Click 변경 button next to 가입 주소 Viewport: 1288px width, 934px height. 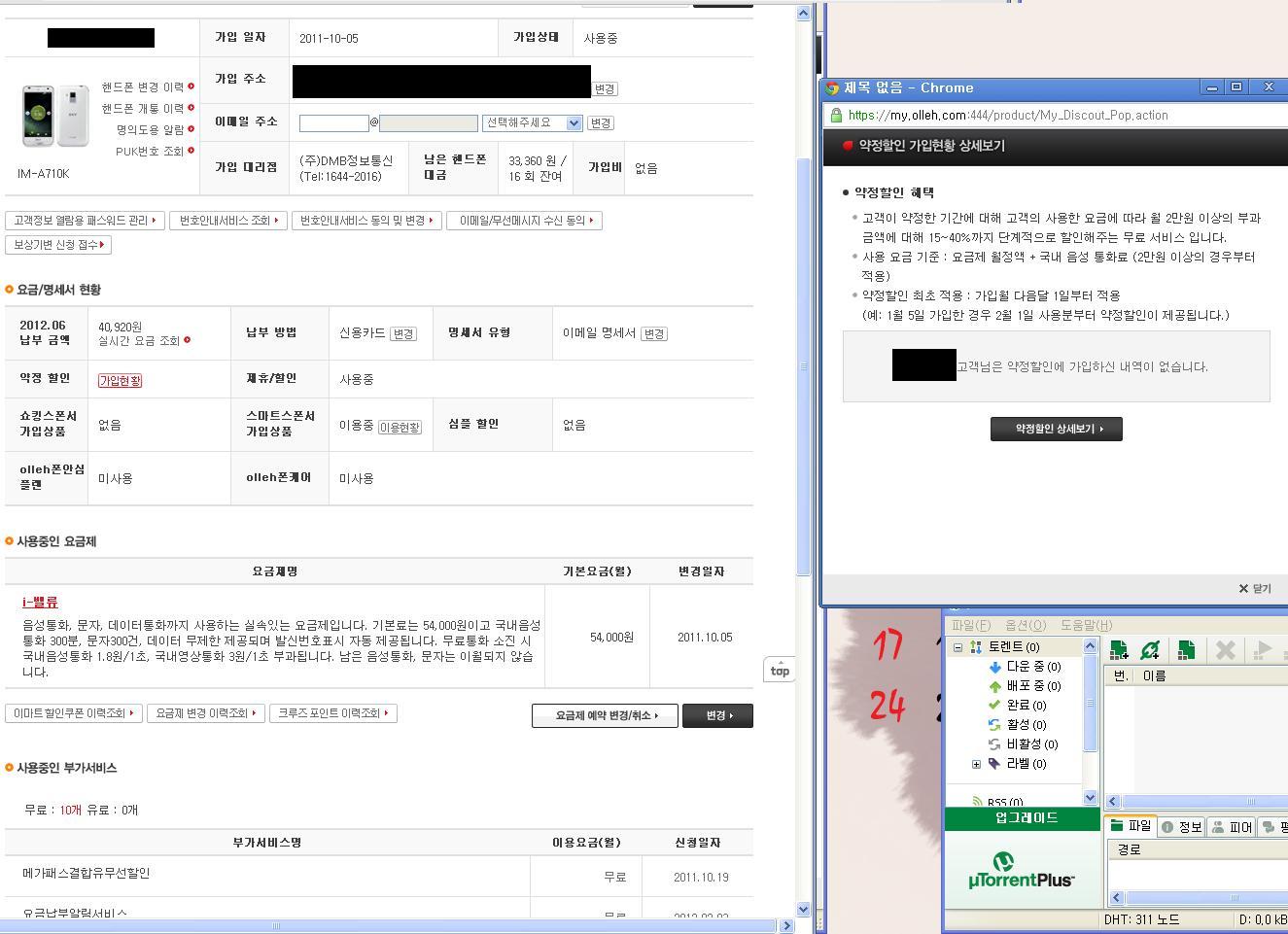click(605, 89)
